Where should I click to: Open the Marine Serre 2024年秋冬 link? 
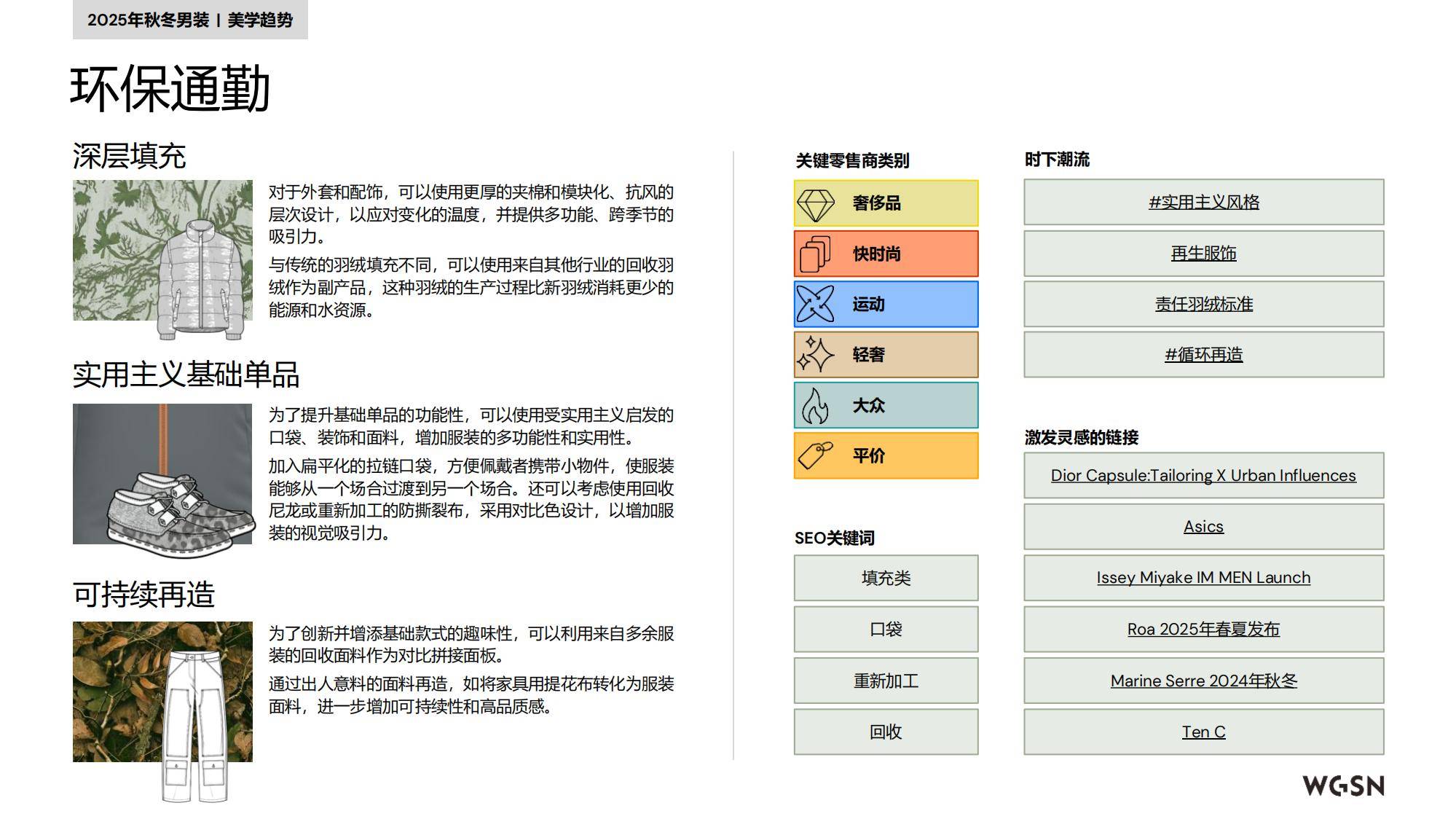(1203, 681)
